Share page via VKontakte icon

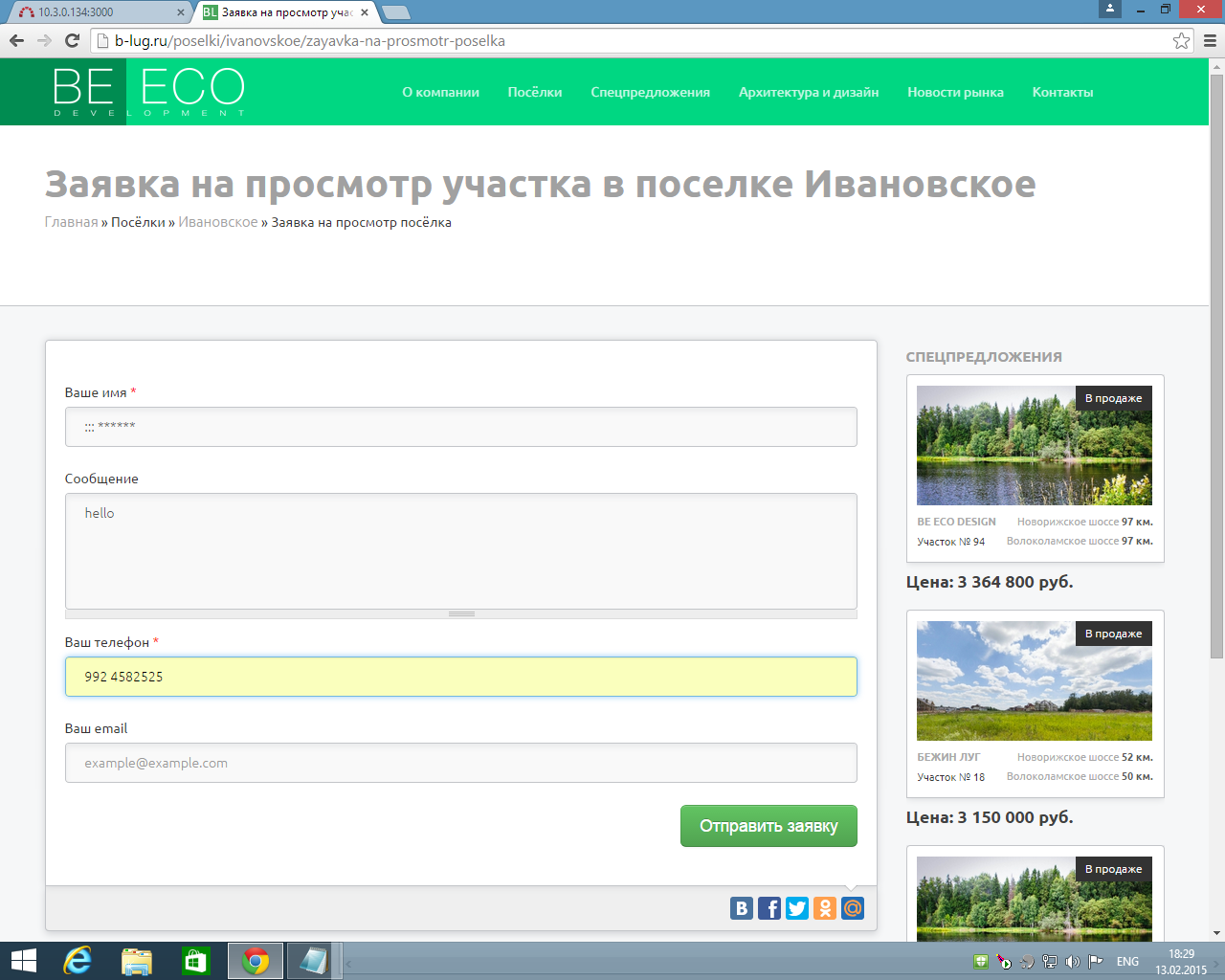tap(742, 908)
